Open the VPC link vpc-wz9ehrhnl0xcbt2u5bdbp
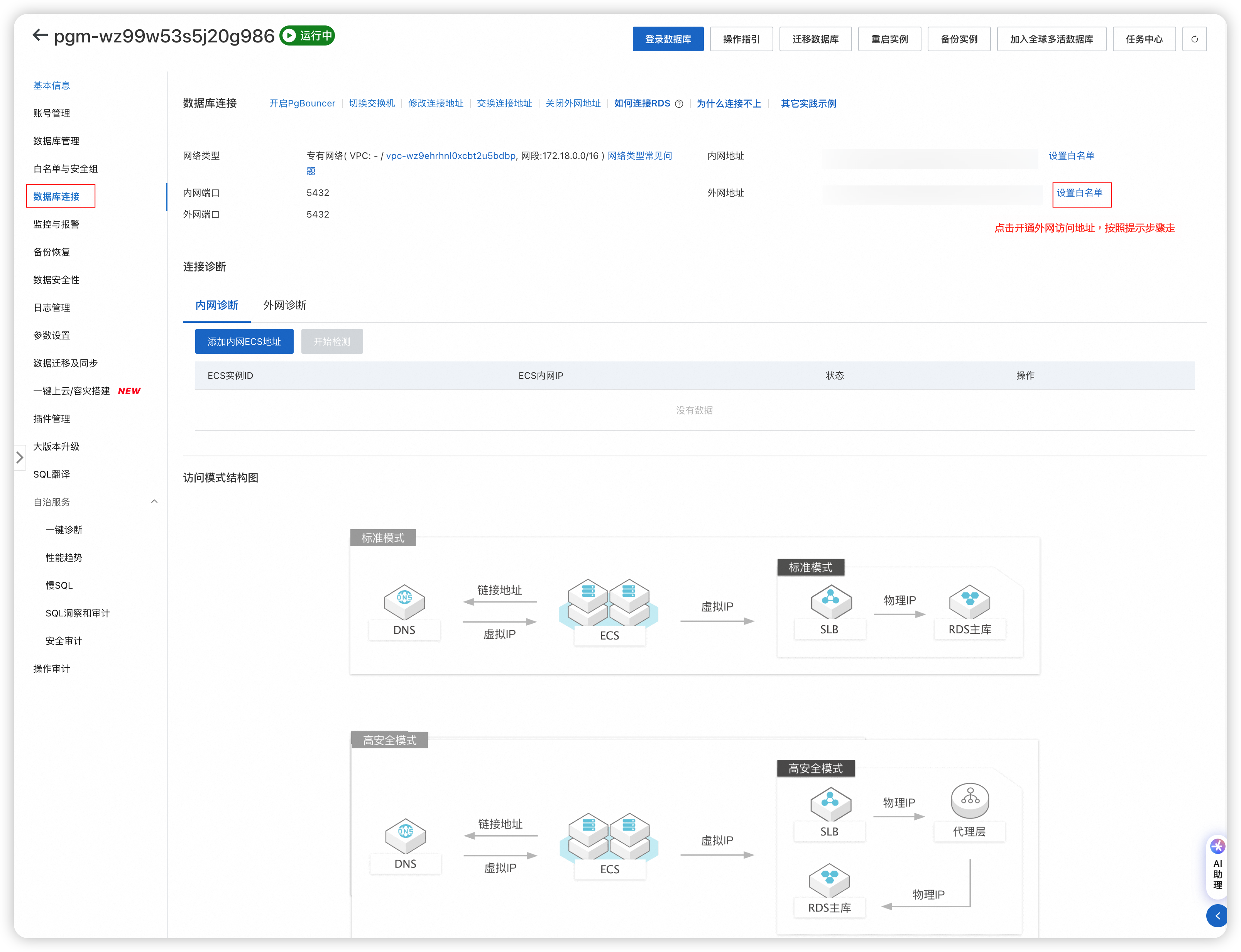The width and height of the screenshot is (1241, 952). point(451,156)
